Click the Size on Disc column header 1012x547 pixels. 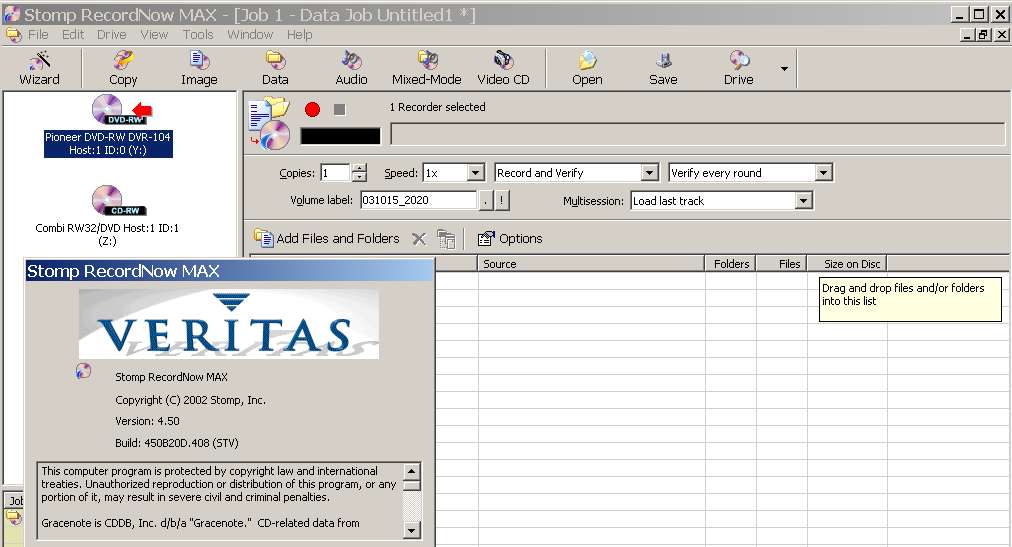[847, 263]
